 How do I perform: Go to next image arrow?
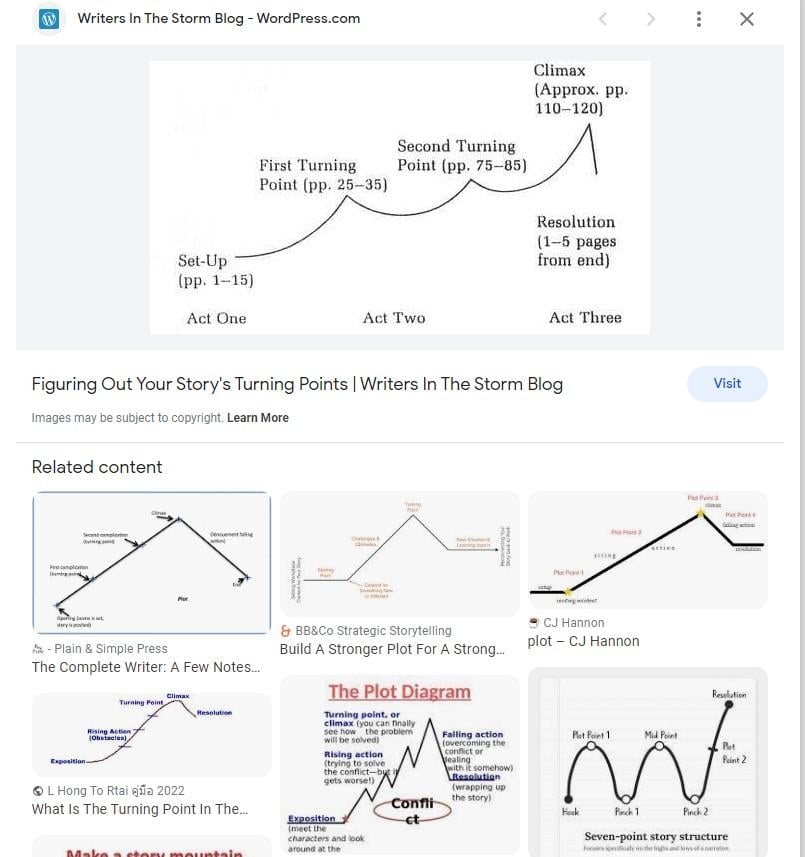pos(651,19)
